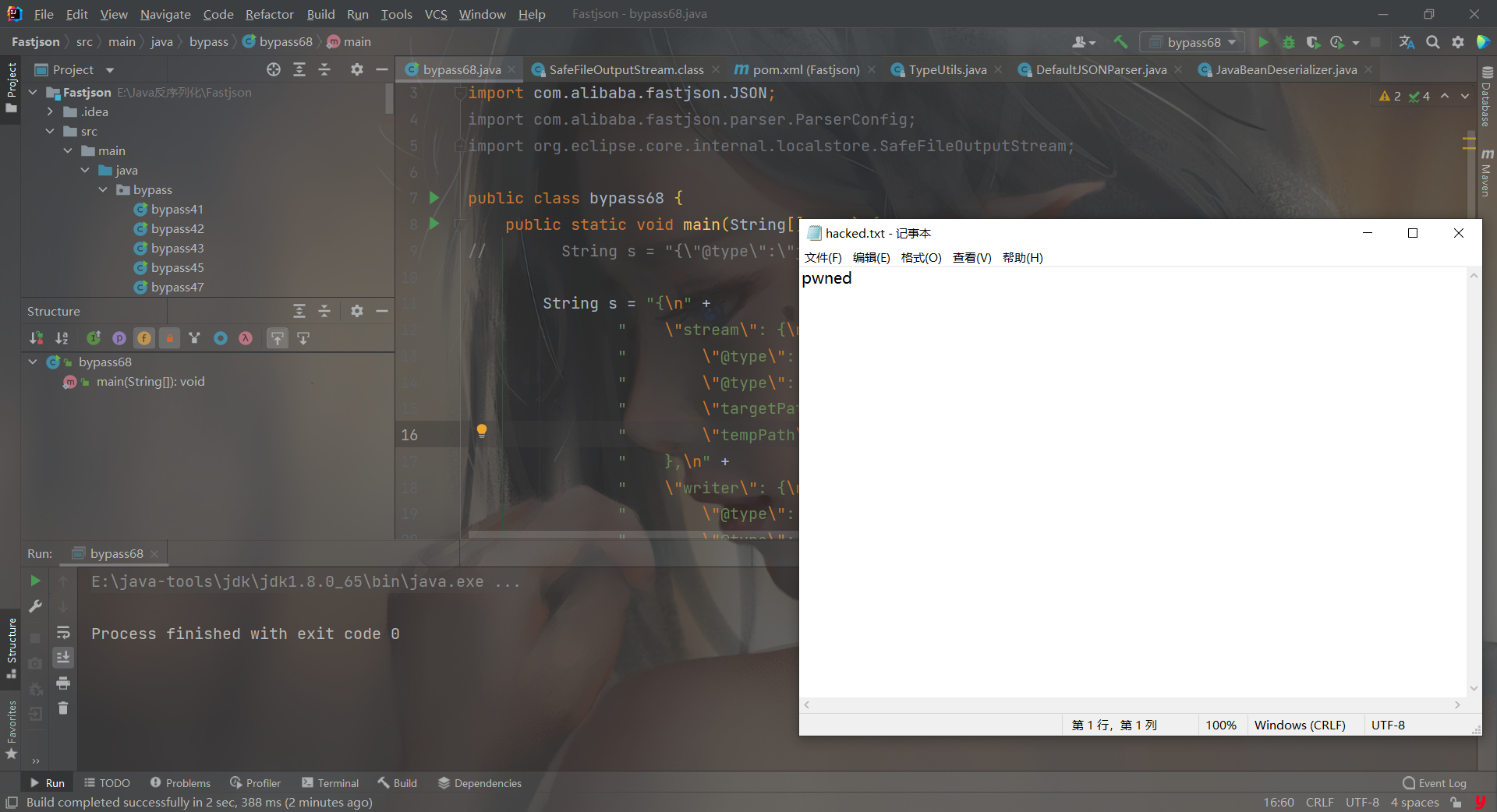Open the Translate plugin icon in toolbar

click(1407, 42)
